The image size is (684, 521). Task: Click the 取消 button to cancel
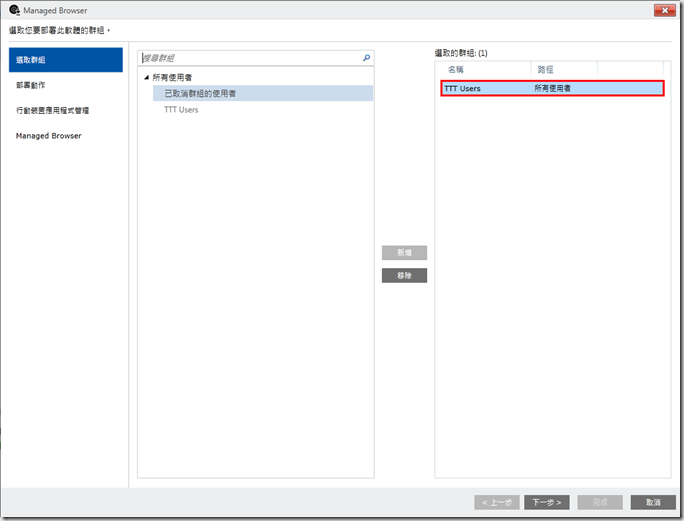[653, 502]
